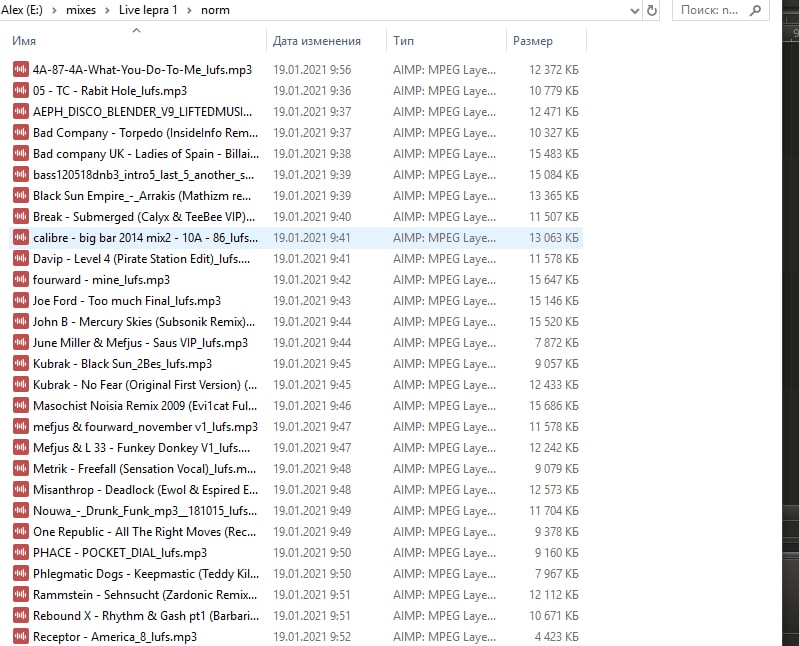Select 'mixes' in the breadcrumb path
Image resolution: width=799 pixels, height=646 pixels.
81,10
